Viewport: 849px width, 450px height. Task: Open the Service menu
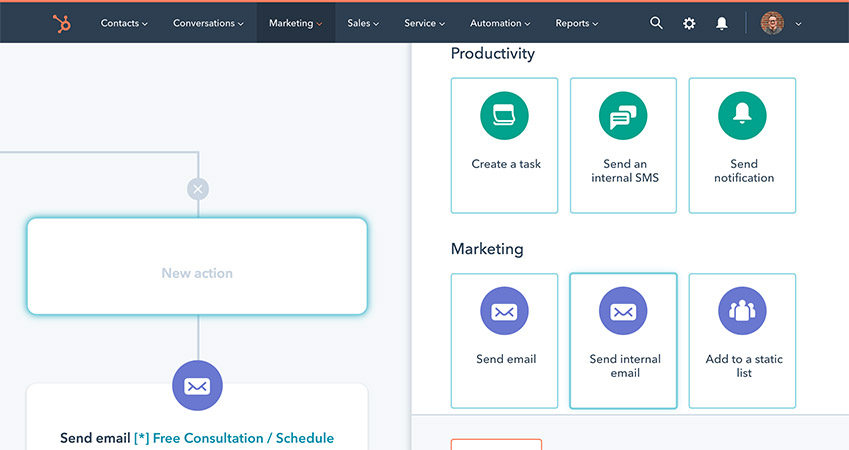coord(424,23)
